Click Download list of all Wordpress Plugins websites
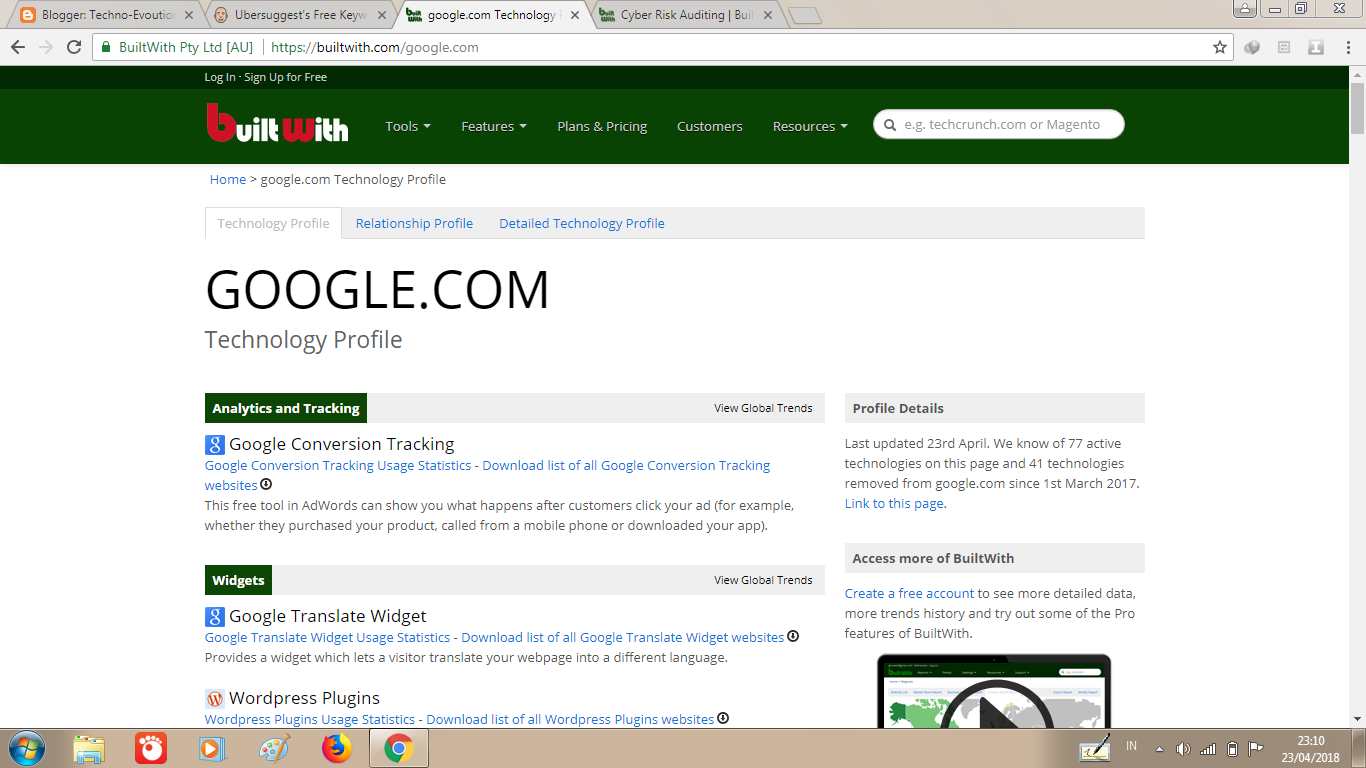Screen dimensions: 1366x768 point(570,719)
